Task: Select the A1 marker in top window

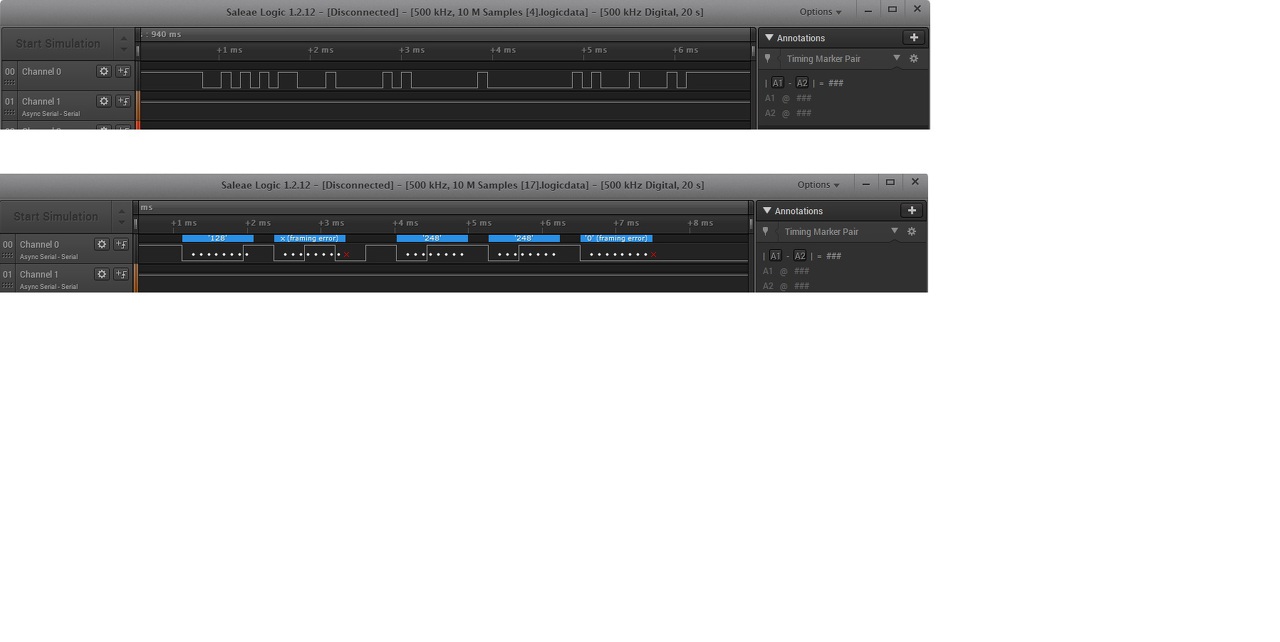Action: 777,83
